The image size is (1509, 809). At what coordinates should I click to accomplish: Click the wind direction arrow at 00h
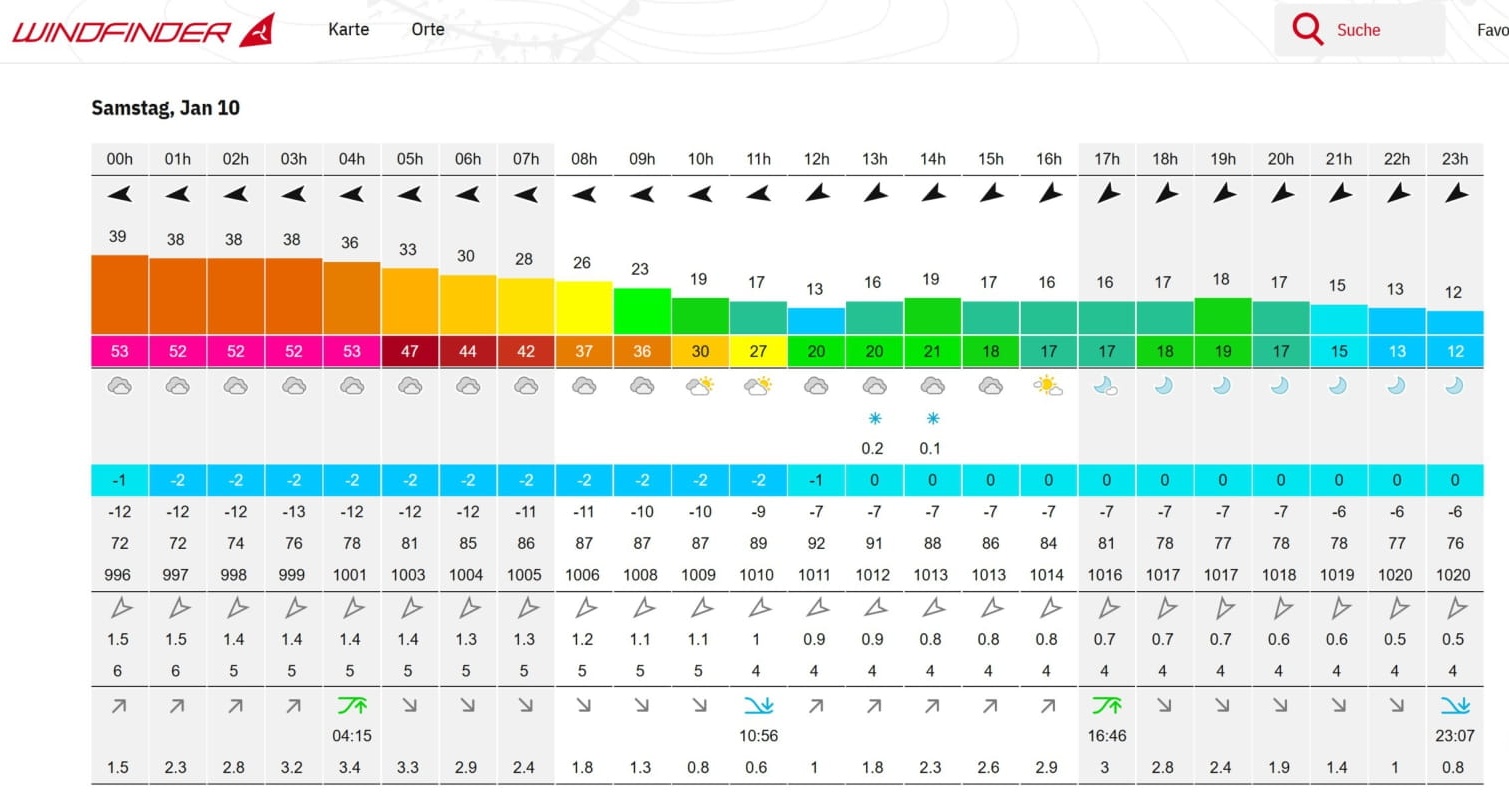[x=119, y=194]
